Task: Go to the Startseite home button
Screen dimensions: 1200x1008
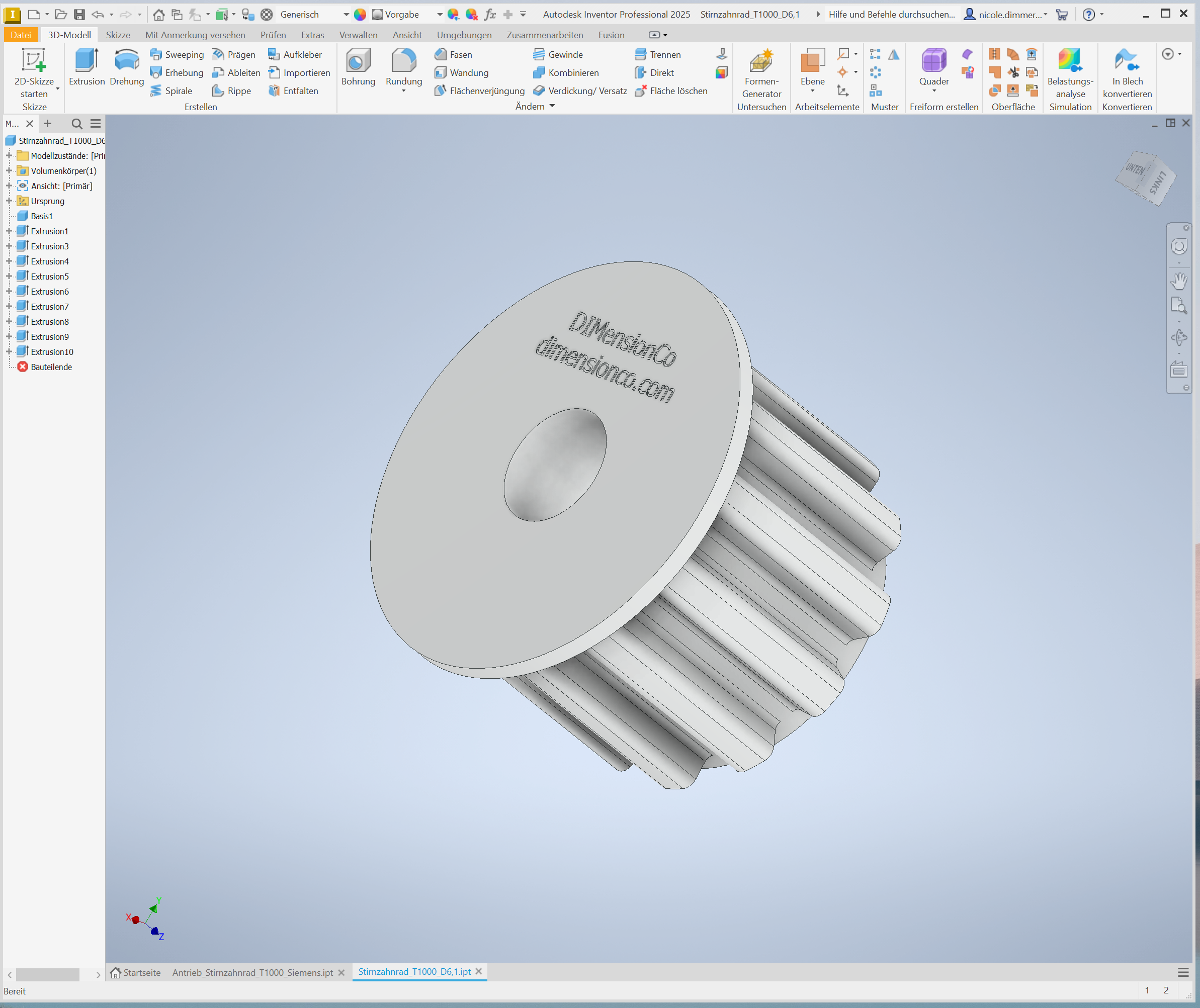Action: coord(135,972)
